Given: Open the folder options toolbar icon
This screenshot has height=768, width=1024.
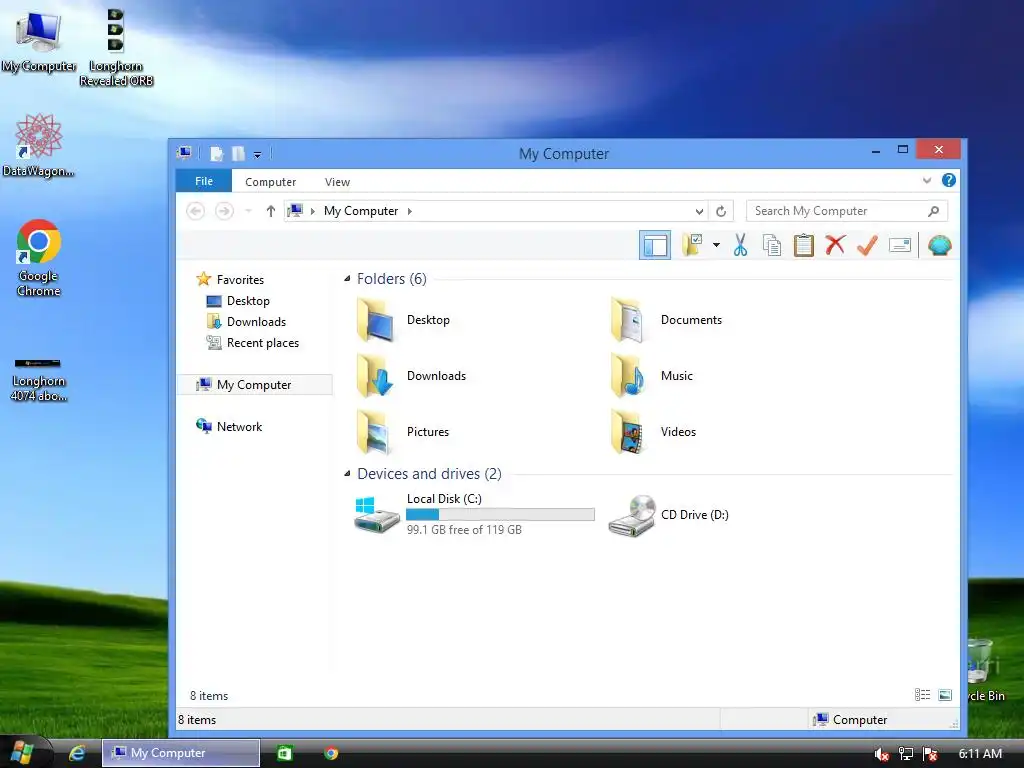Looking at the screenshot, I should [692, 246].
